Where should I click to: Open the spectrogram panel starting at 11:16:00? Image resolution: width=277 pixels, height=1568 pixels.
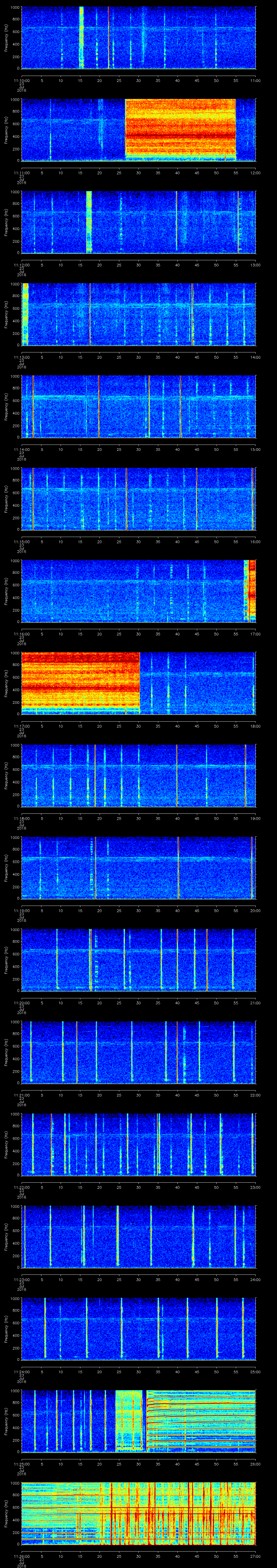click(x=138, y=590)
